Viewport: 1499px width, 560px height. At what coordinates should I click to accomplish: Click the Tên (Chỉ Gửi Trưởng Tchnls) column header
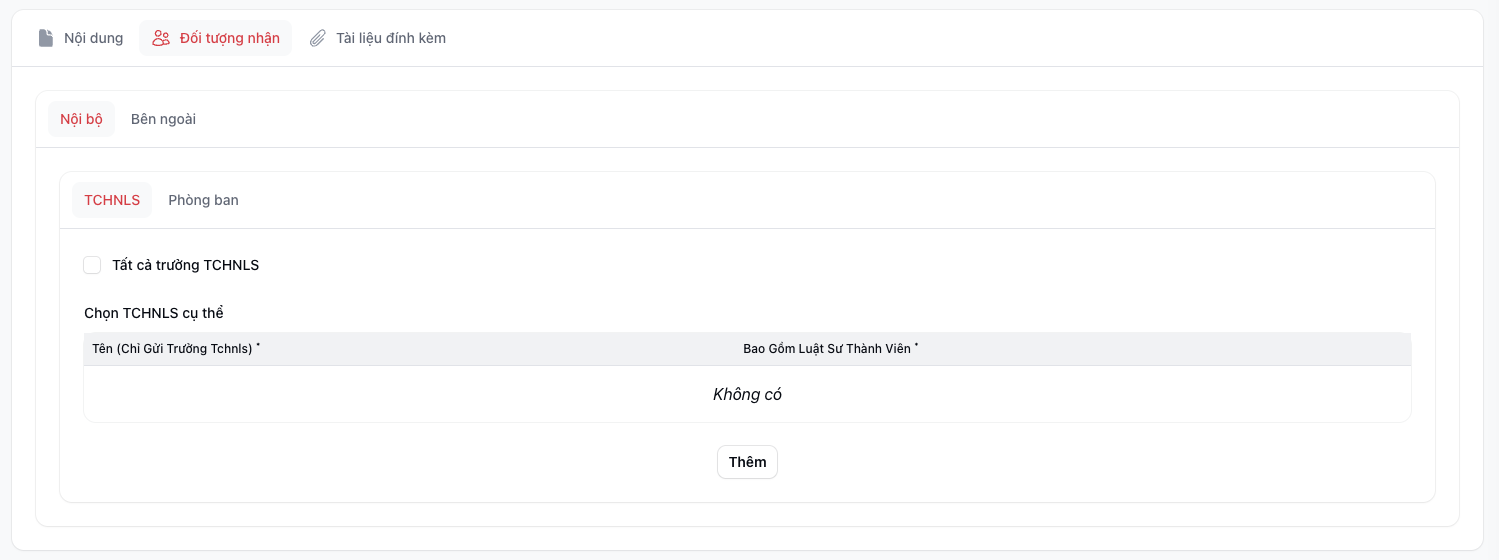172,349
